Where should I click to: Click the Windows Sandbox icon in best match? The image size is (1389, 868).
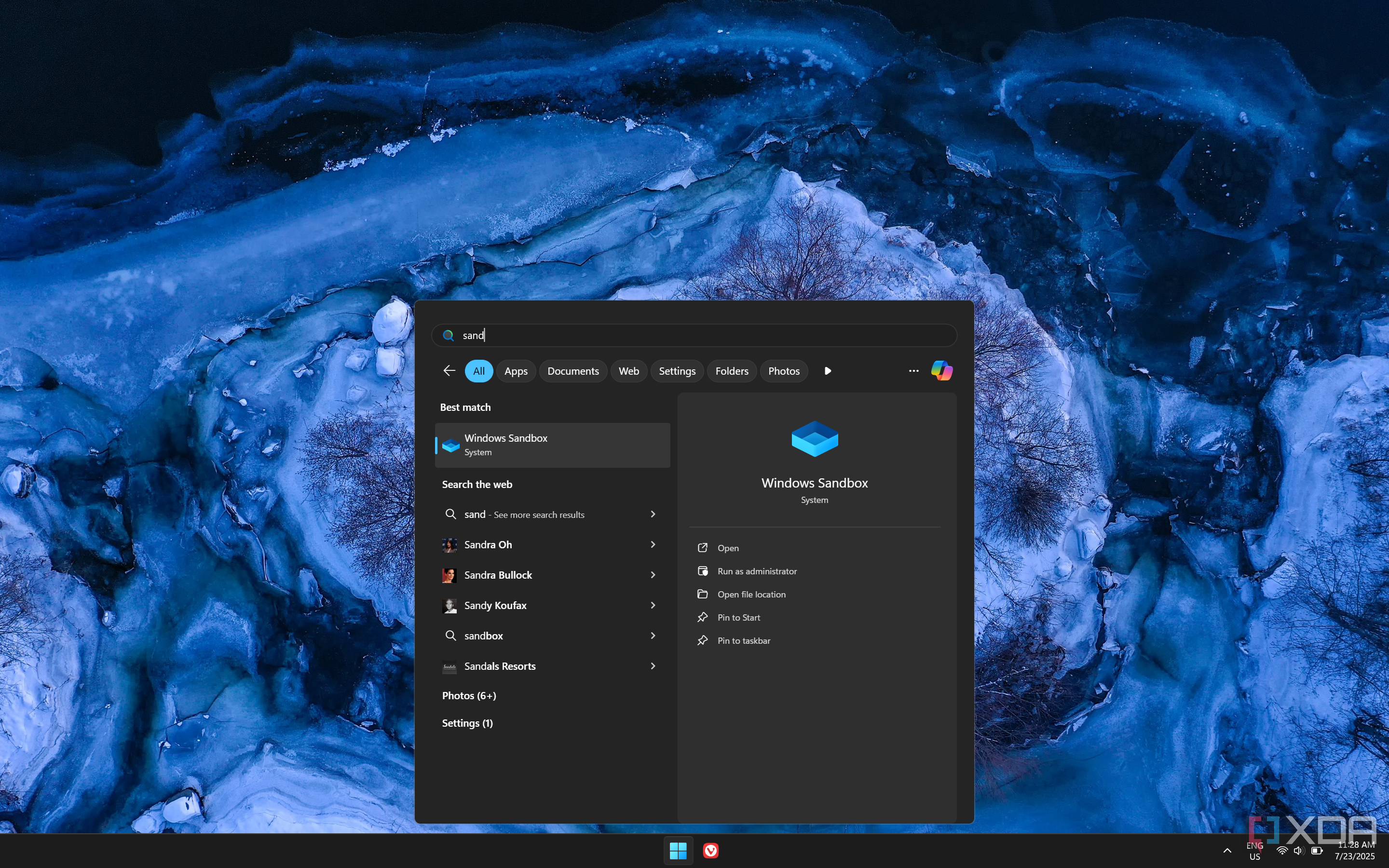450,446
